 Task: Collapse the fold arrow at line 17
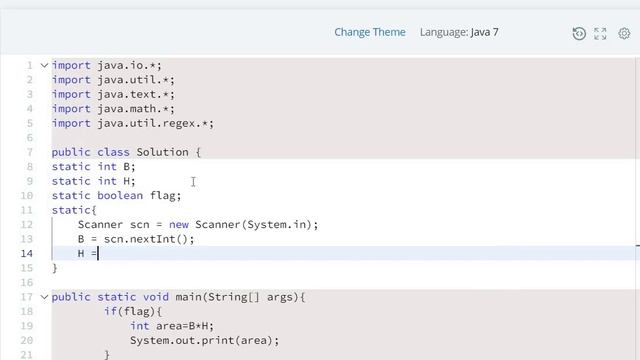pos(44,297)
